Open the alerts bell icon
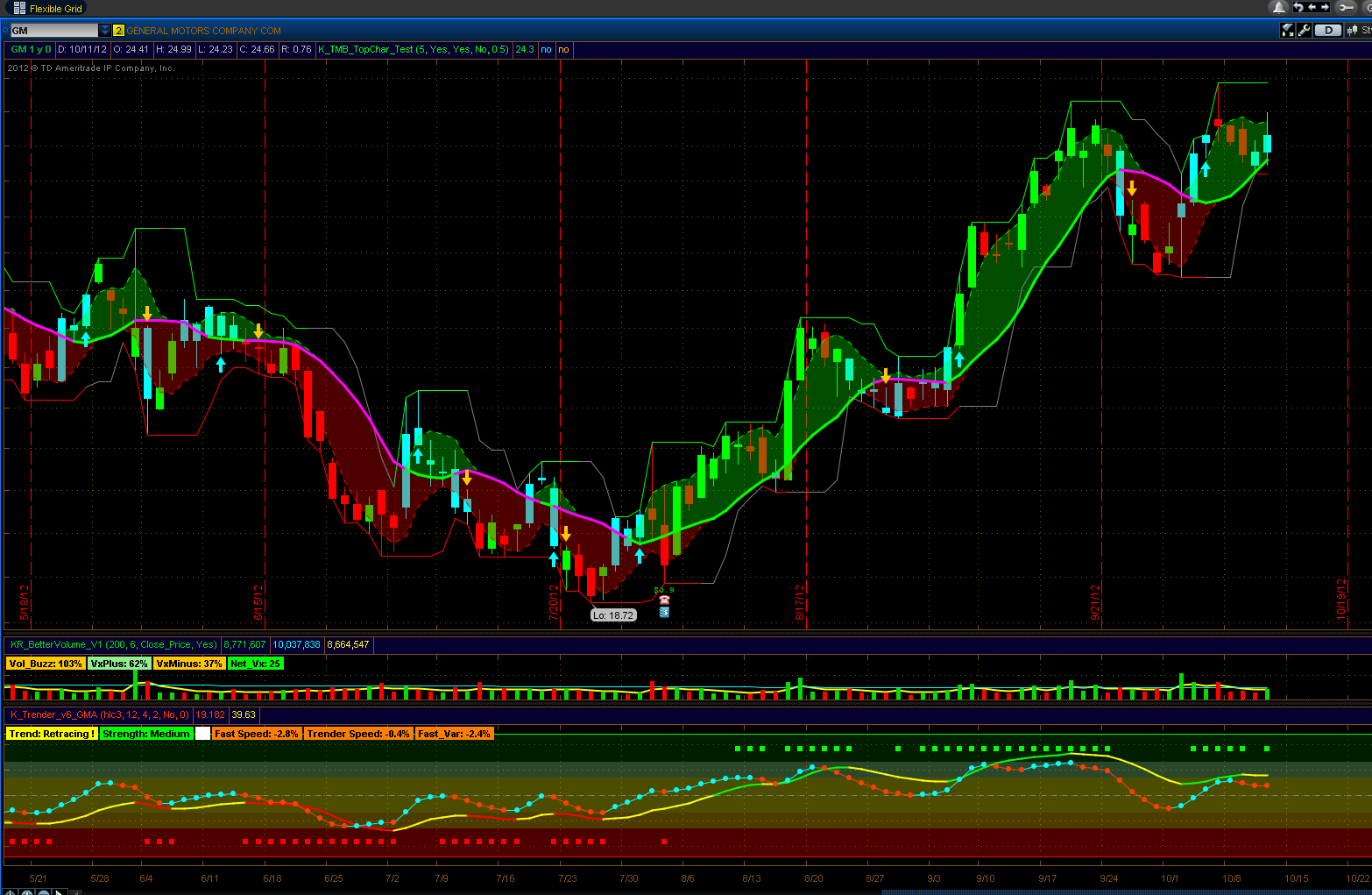Viewport: 1372px width, 895px height. [1279, 8]
